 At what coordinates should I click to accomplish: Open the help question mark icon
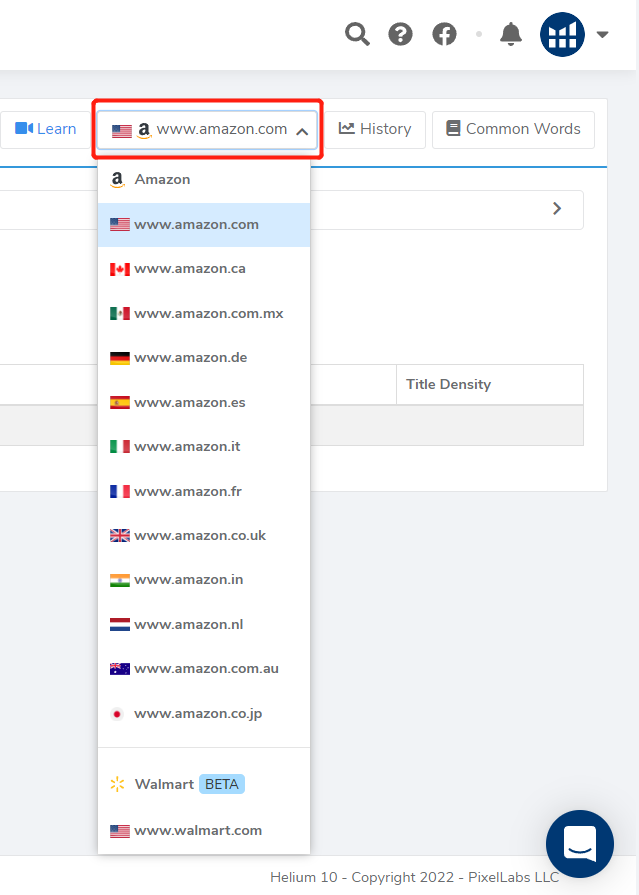[400, 35]
